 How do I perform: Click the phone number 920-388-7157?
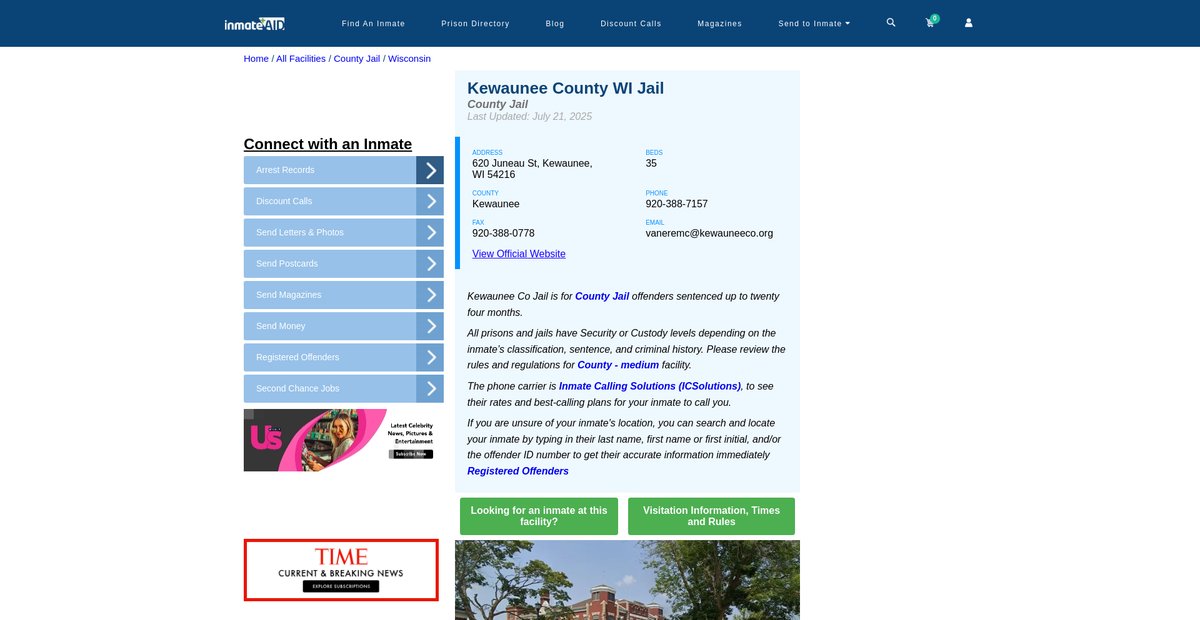click(x=677, y=204)
